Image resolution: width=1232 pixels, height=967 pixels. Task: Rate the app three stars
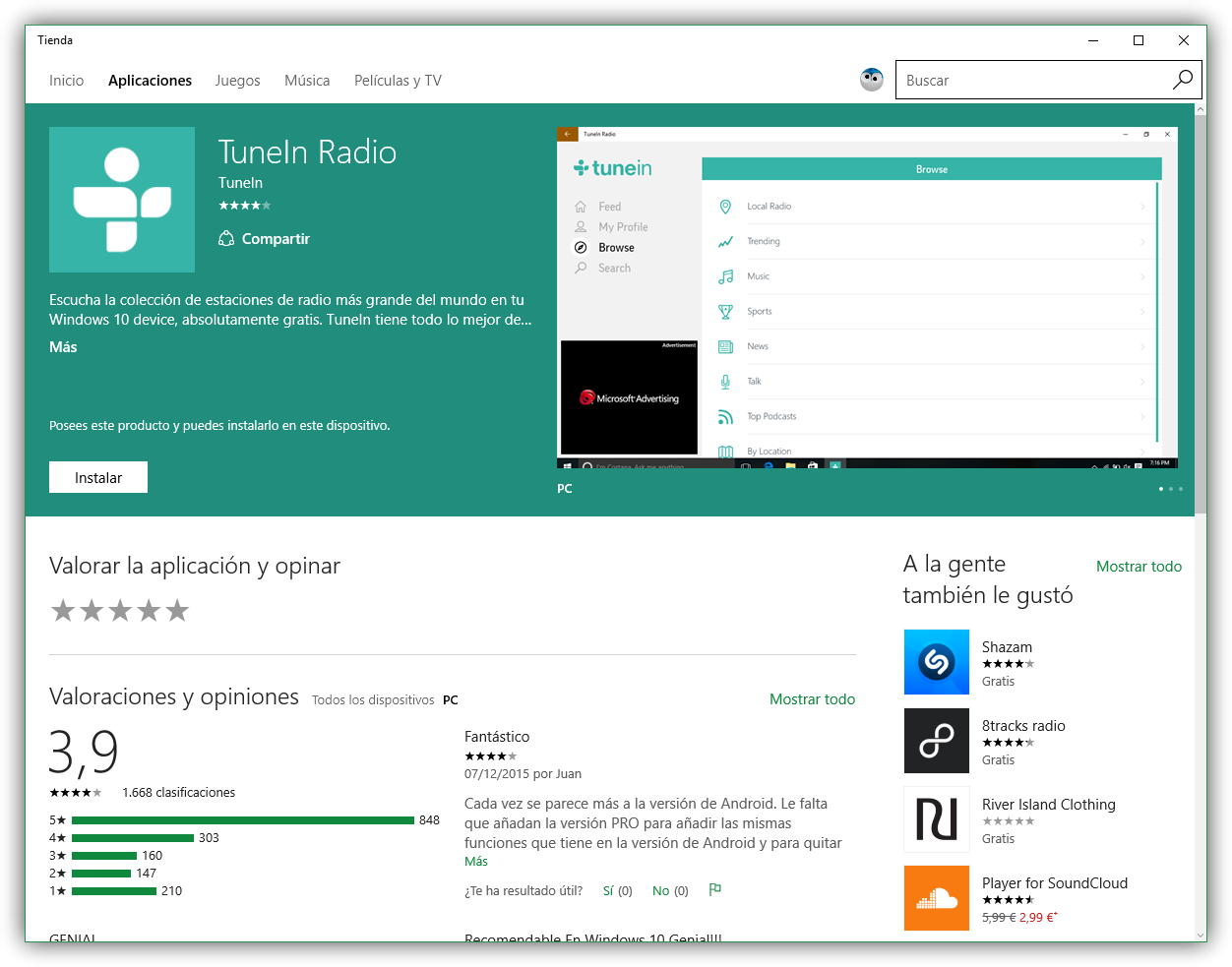120,611
